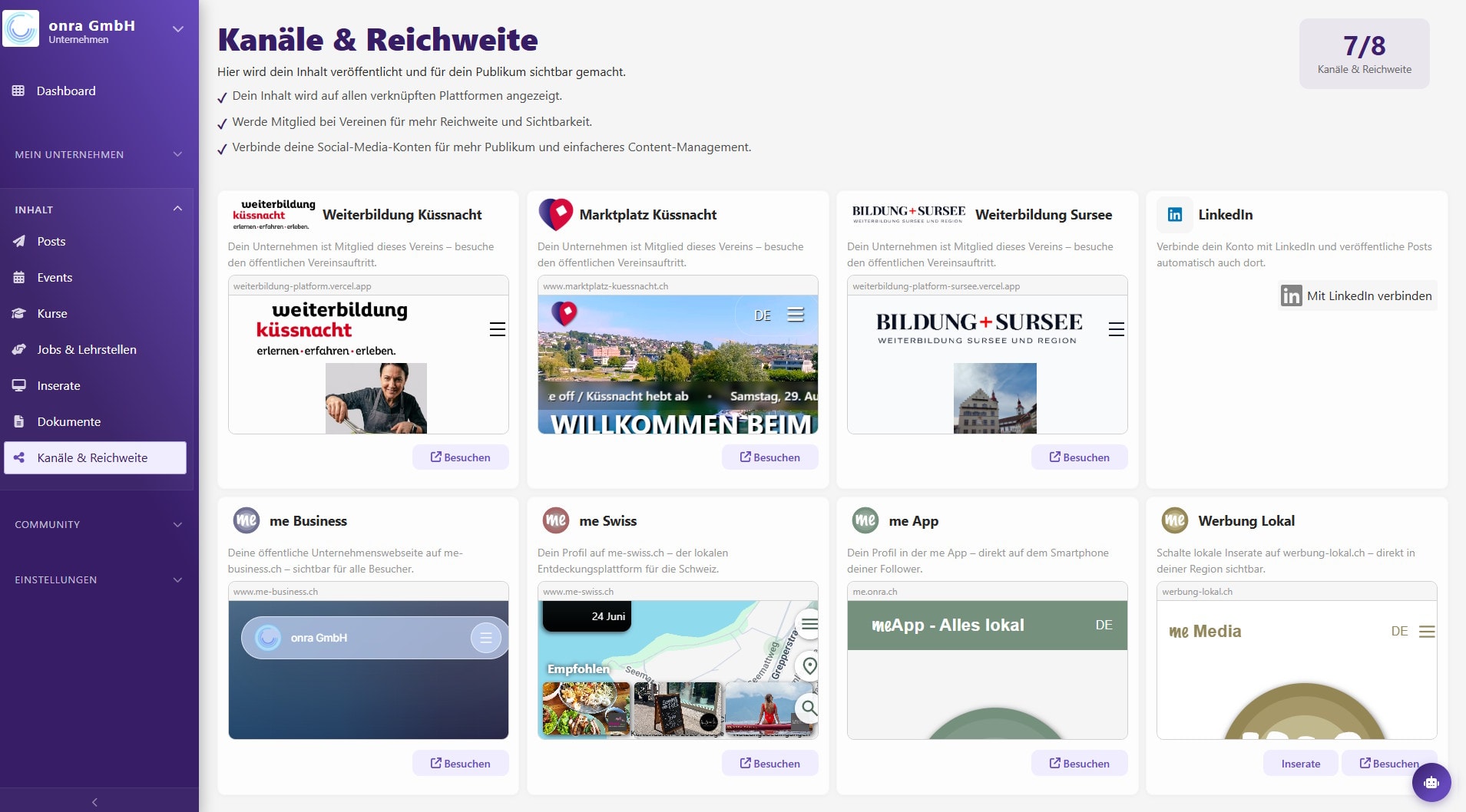The image size is (1466, 812).
Task: Click the food thumbnail under Empfohlen
Action: point(586,708)
